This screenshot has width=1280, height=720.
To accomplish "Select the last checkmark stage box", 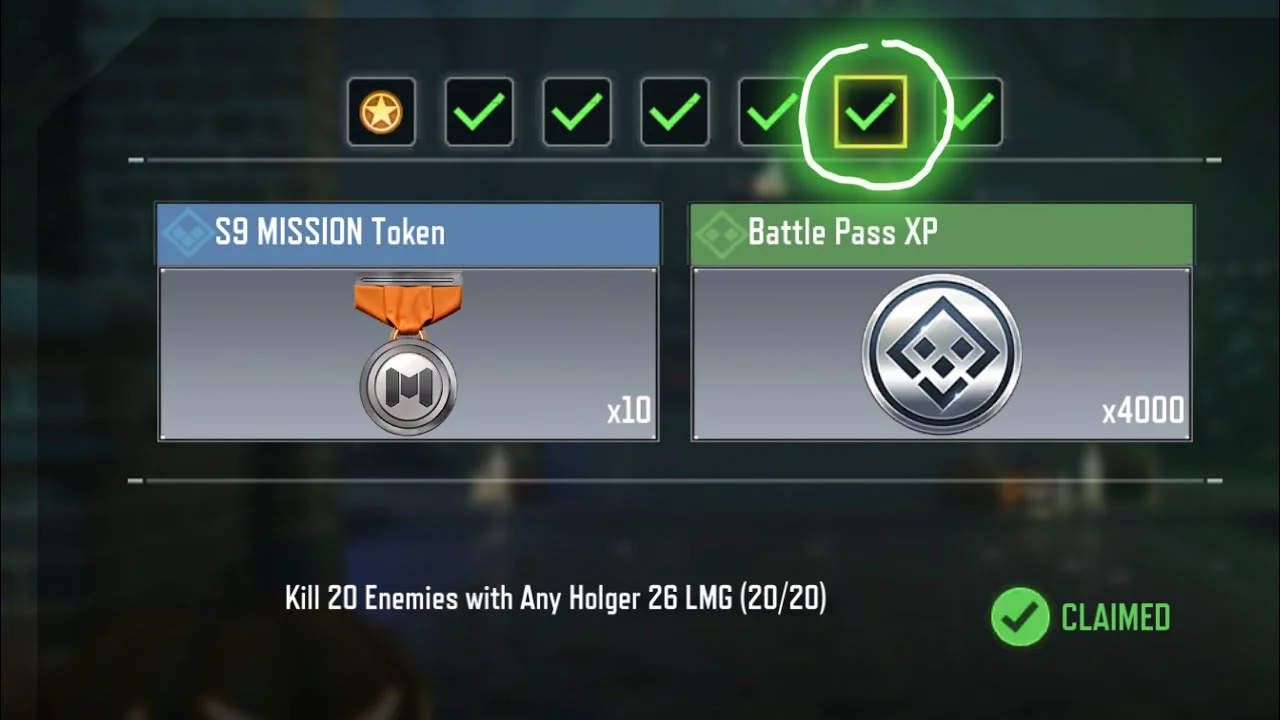I will 970,112.
